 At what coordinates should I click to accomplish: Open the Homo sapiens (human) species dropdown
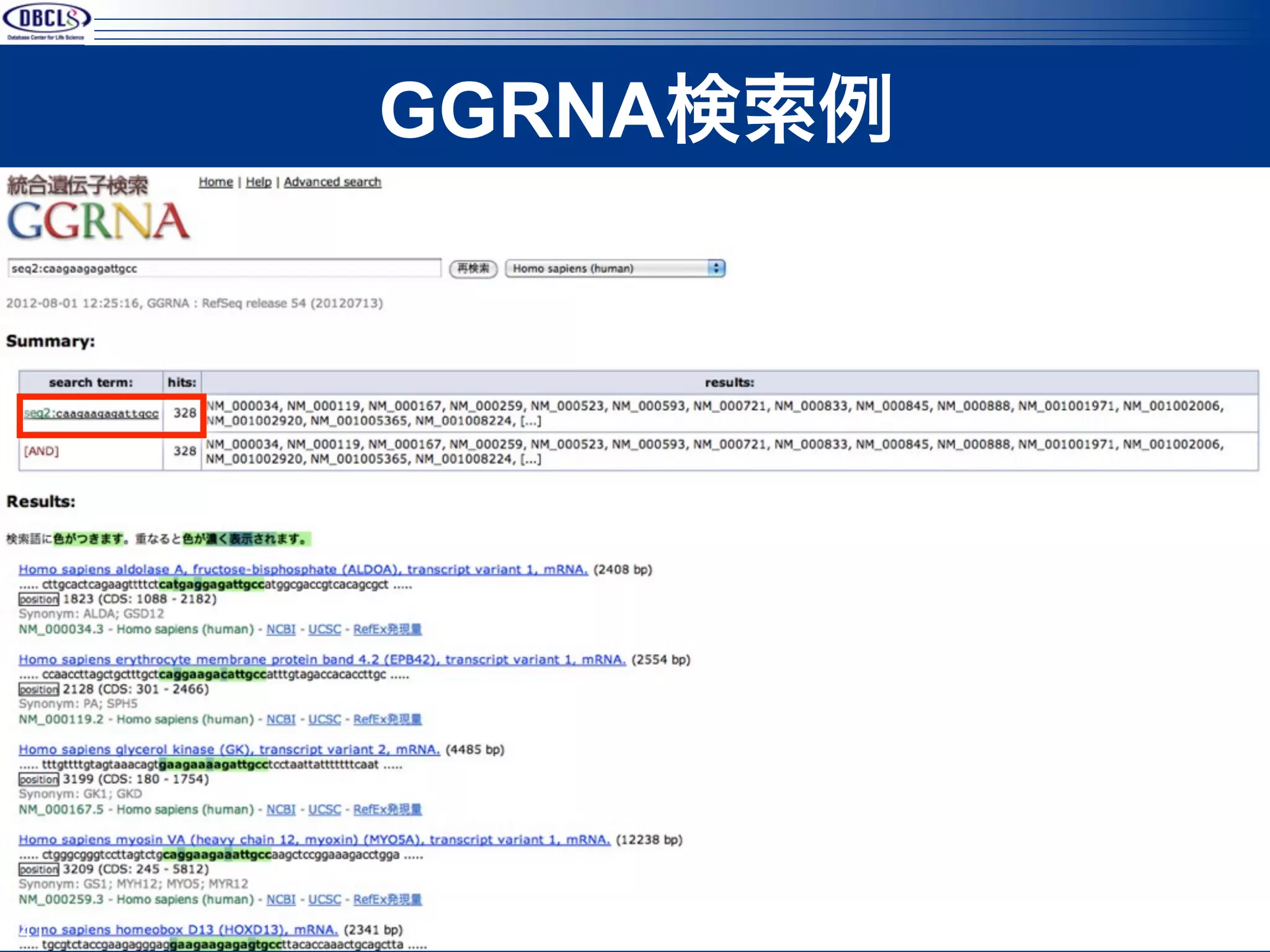(615, 268)
